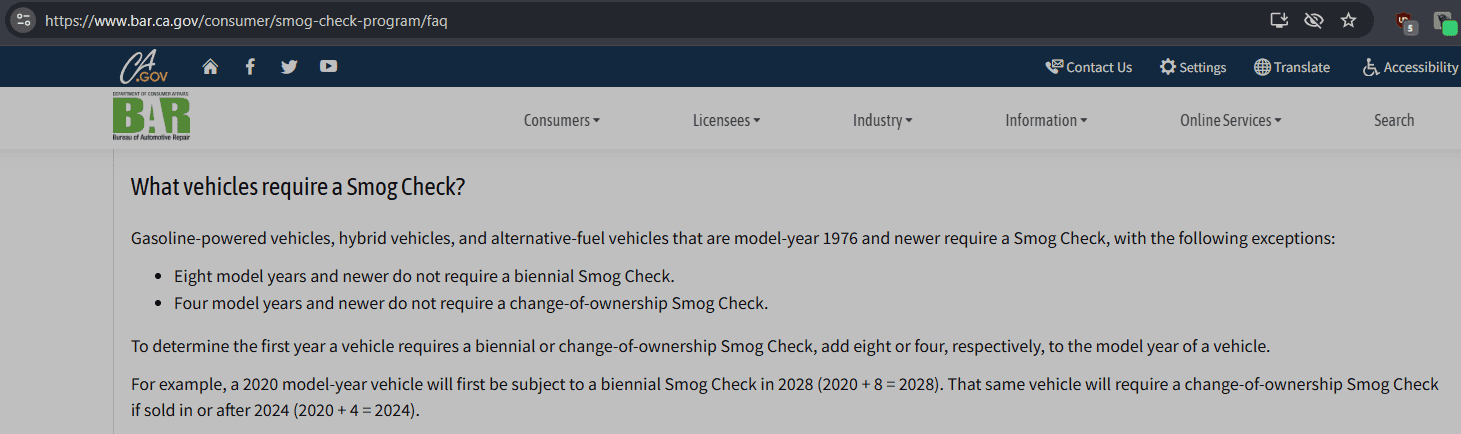
Task: Expand the Licensees dropdown menu
Action: click(x=726, y=120)
